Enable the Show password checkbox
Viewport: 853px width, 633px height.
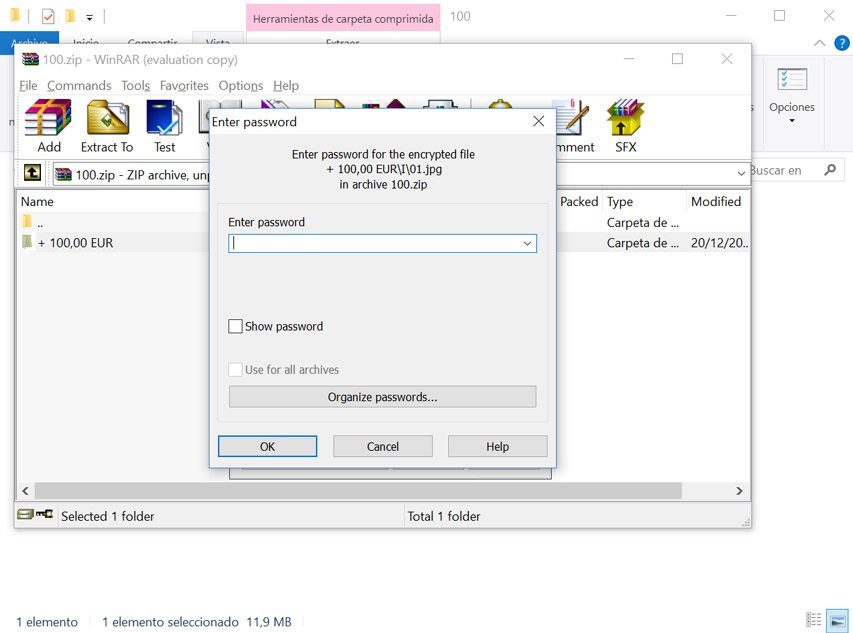pos(236,326)
